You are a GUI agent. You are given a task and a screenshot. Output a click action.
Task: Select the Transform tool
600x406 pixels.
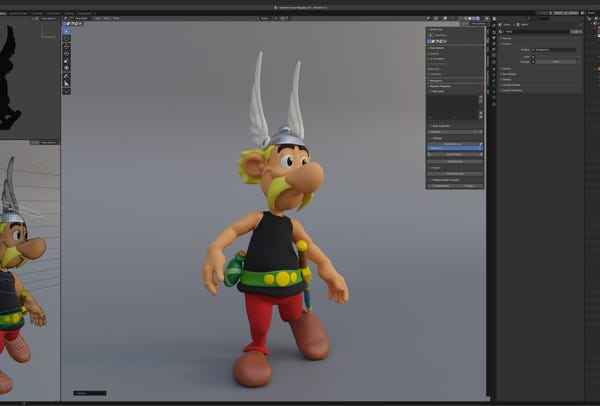(67, 68)
